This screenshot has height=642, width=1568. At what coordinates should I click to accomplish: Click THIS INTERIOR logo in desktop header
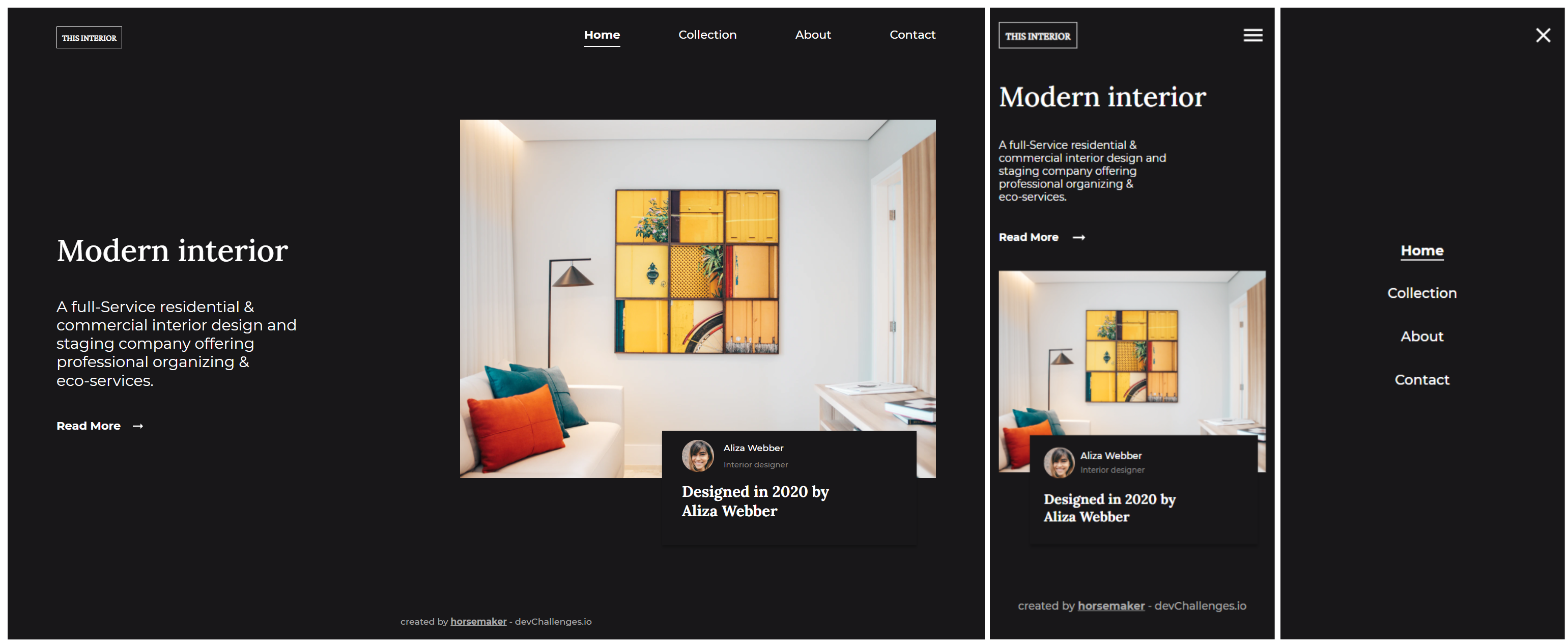click(x=89, y=38)
